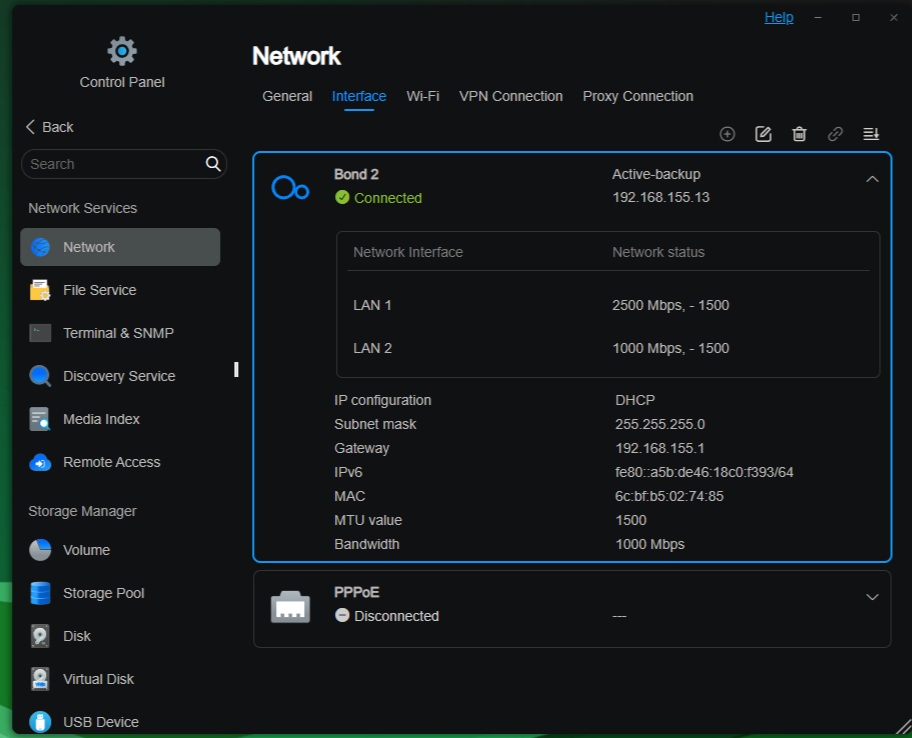Viewport: 912px width, 738px height.
Task: Click the Bond 2 interface icon
Action: pos(290,188)
